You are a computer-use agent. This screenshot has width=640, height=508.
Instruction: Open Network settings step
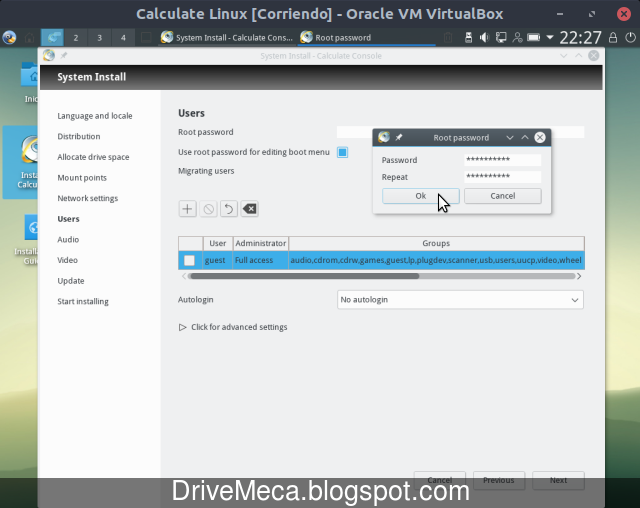88,198
